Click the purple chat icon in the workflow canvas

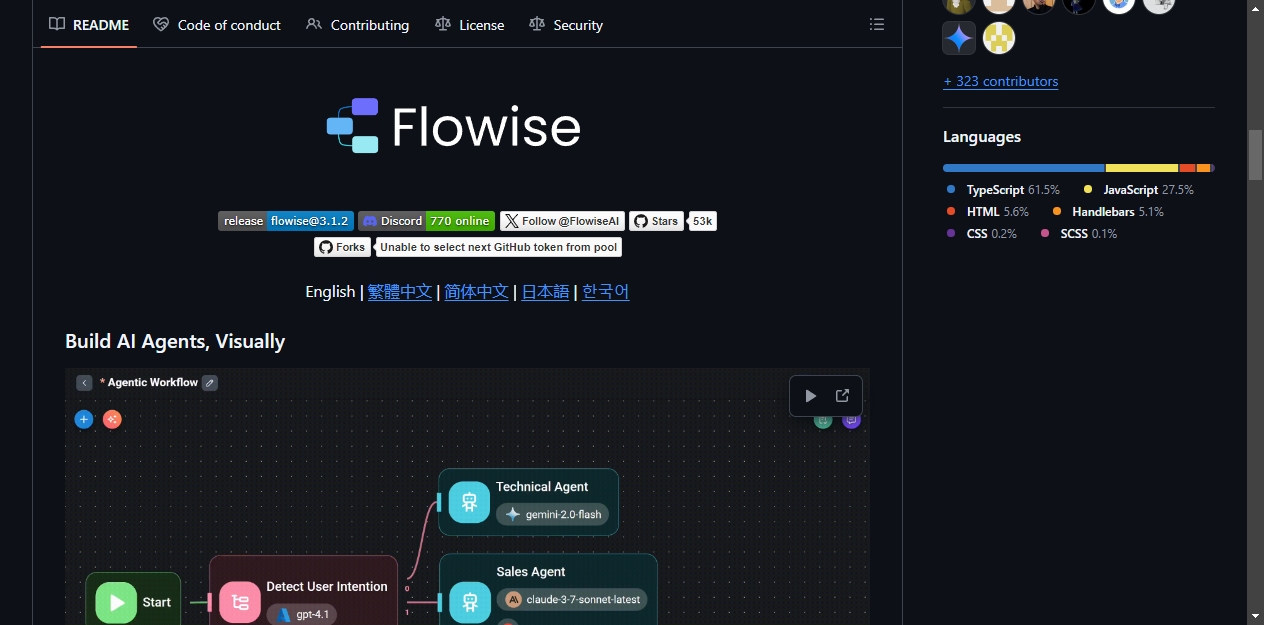point(851,420)
